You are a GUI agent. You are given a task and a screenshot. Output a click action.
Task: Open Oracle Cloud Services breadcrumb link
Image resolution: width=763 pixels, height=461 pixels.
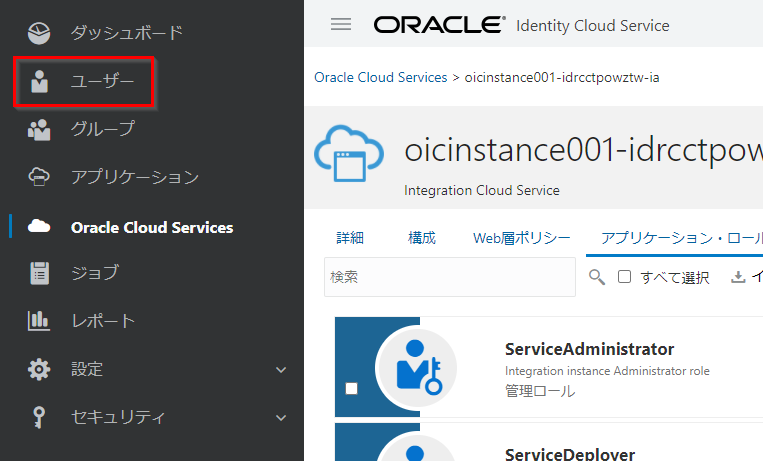[x=380, y=77]
